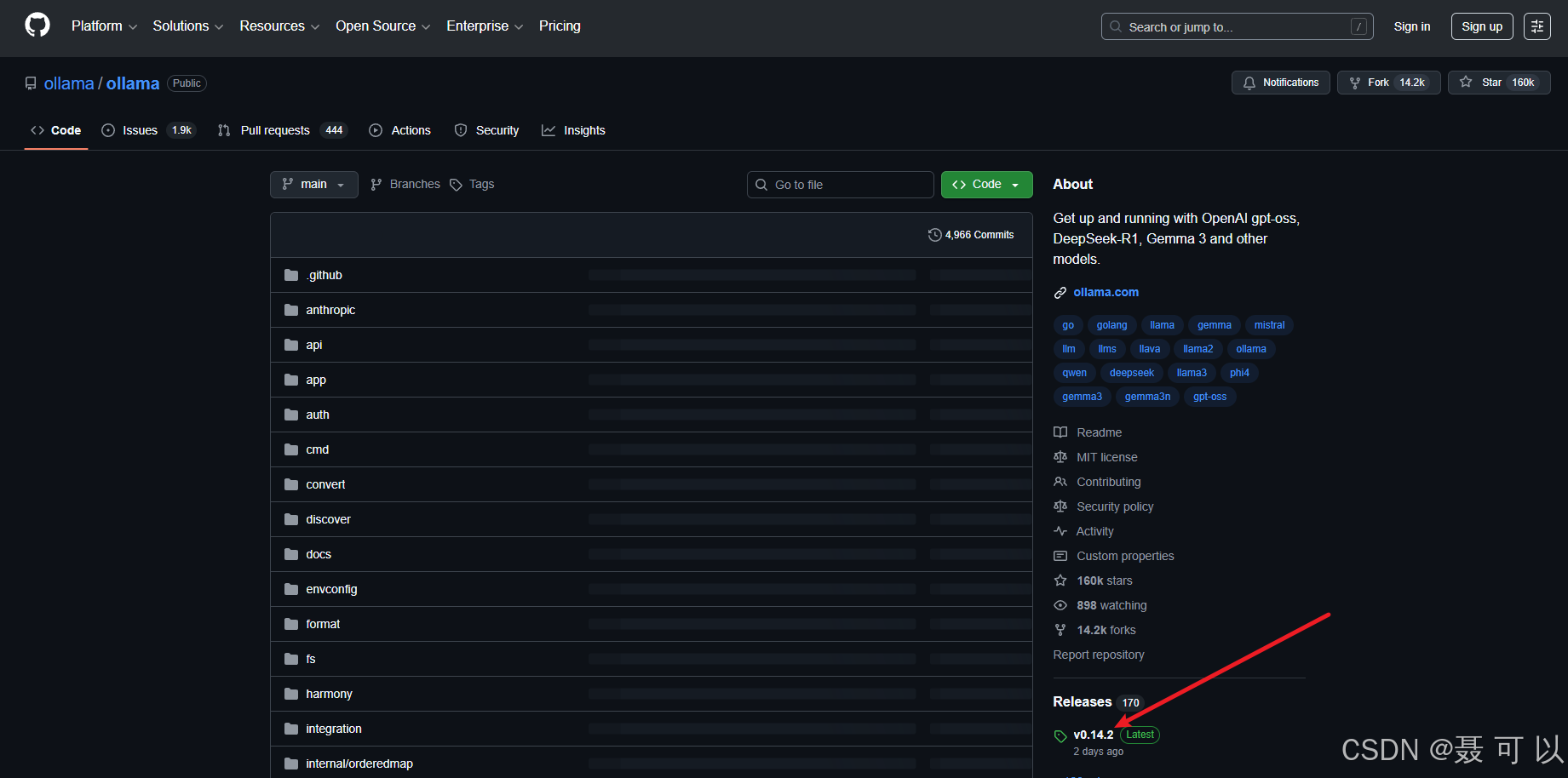Open the Actions tab
The image size is (1568, 778).
click(x=399, y=130)
